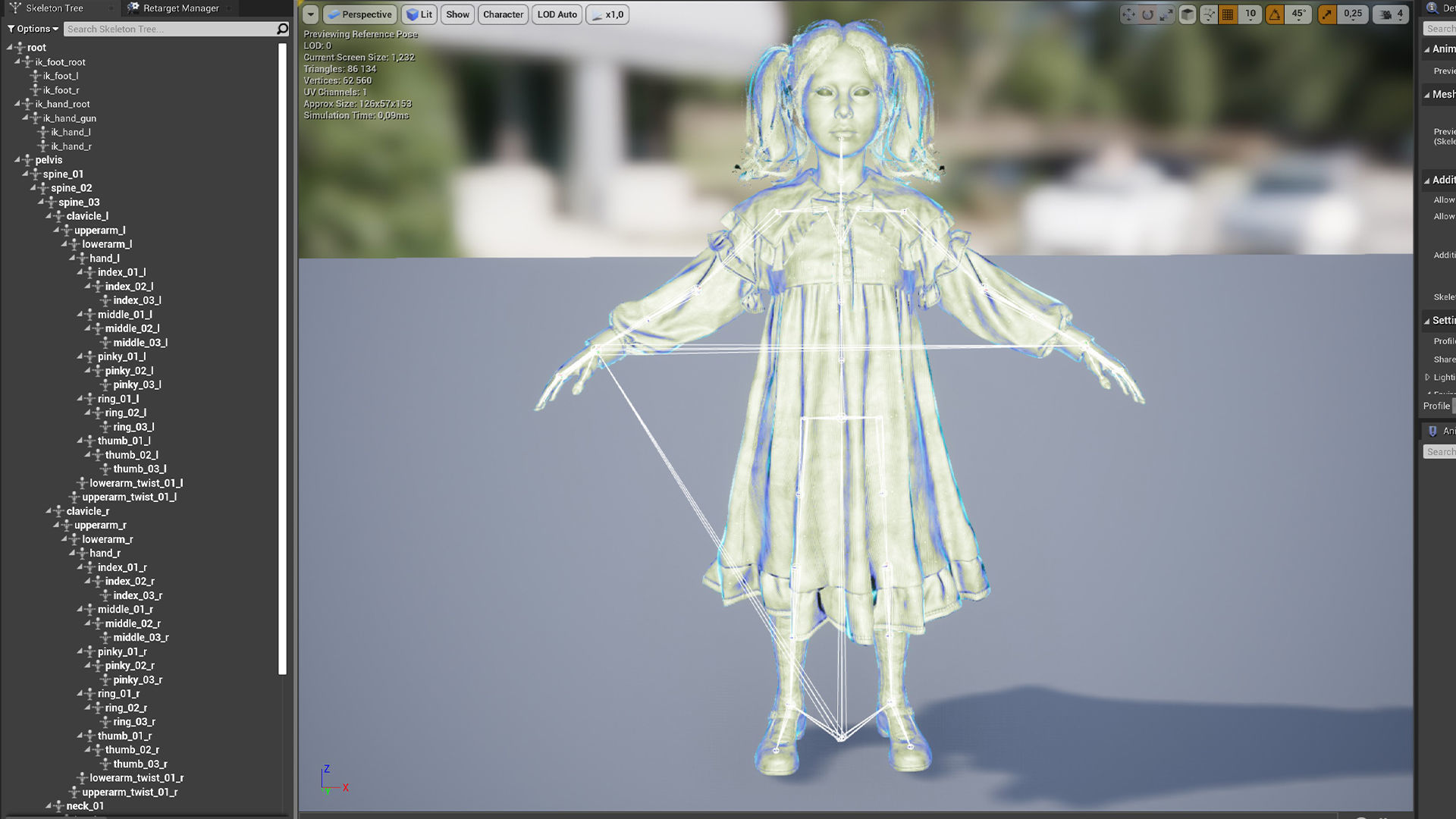The image size is (1456, 819).
Task: Open the Character menu
Action: click(x=503, y=14)
